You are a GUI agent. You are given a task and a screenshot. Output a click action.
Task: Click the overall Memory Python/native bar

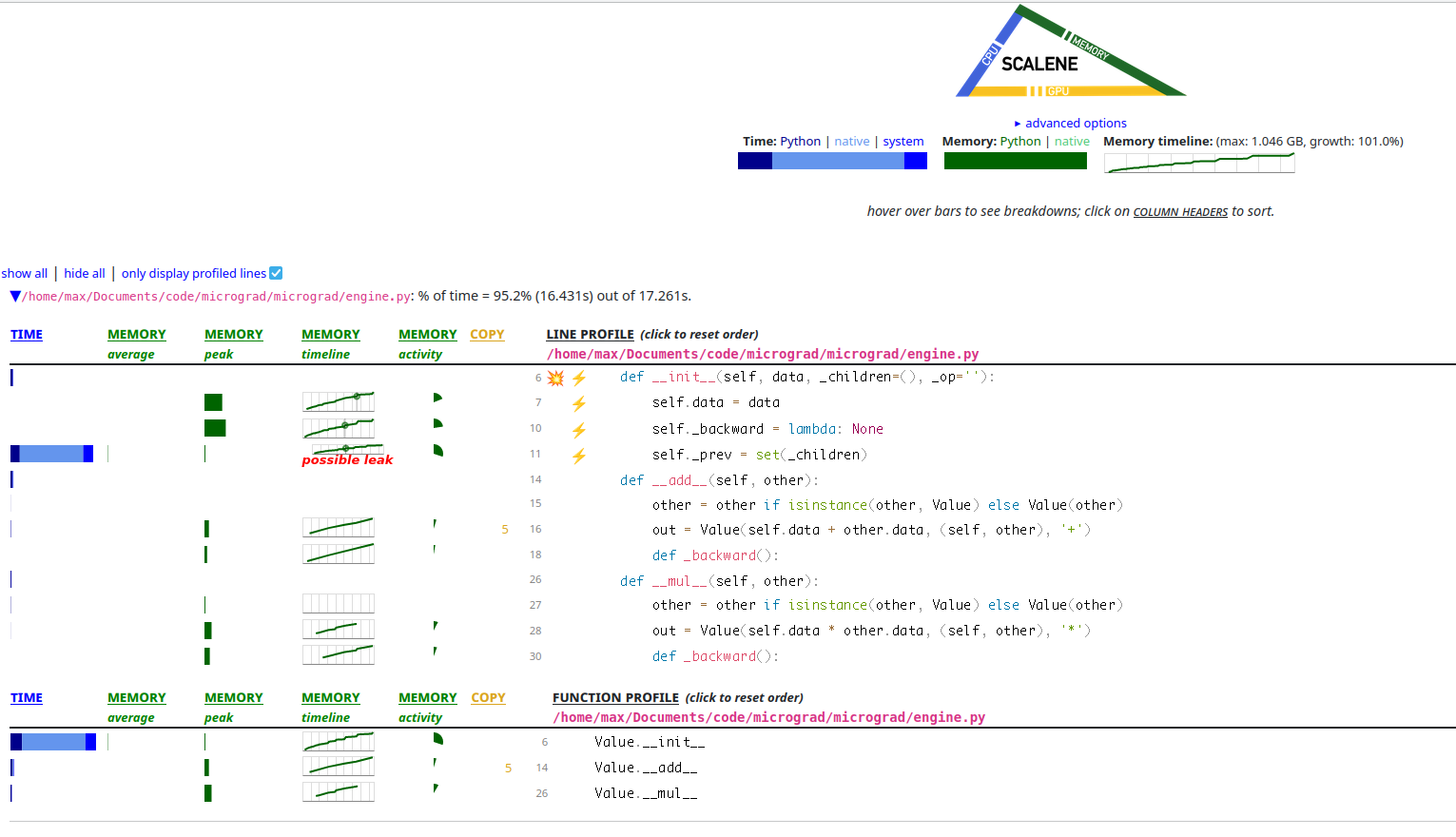coord(1016,161)
